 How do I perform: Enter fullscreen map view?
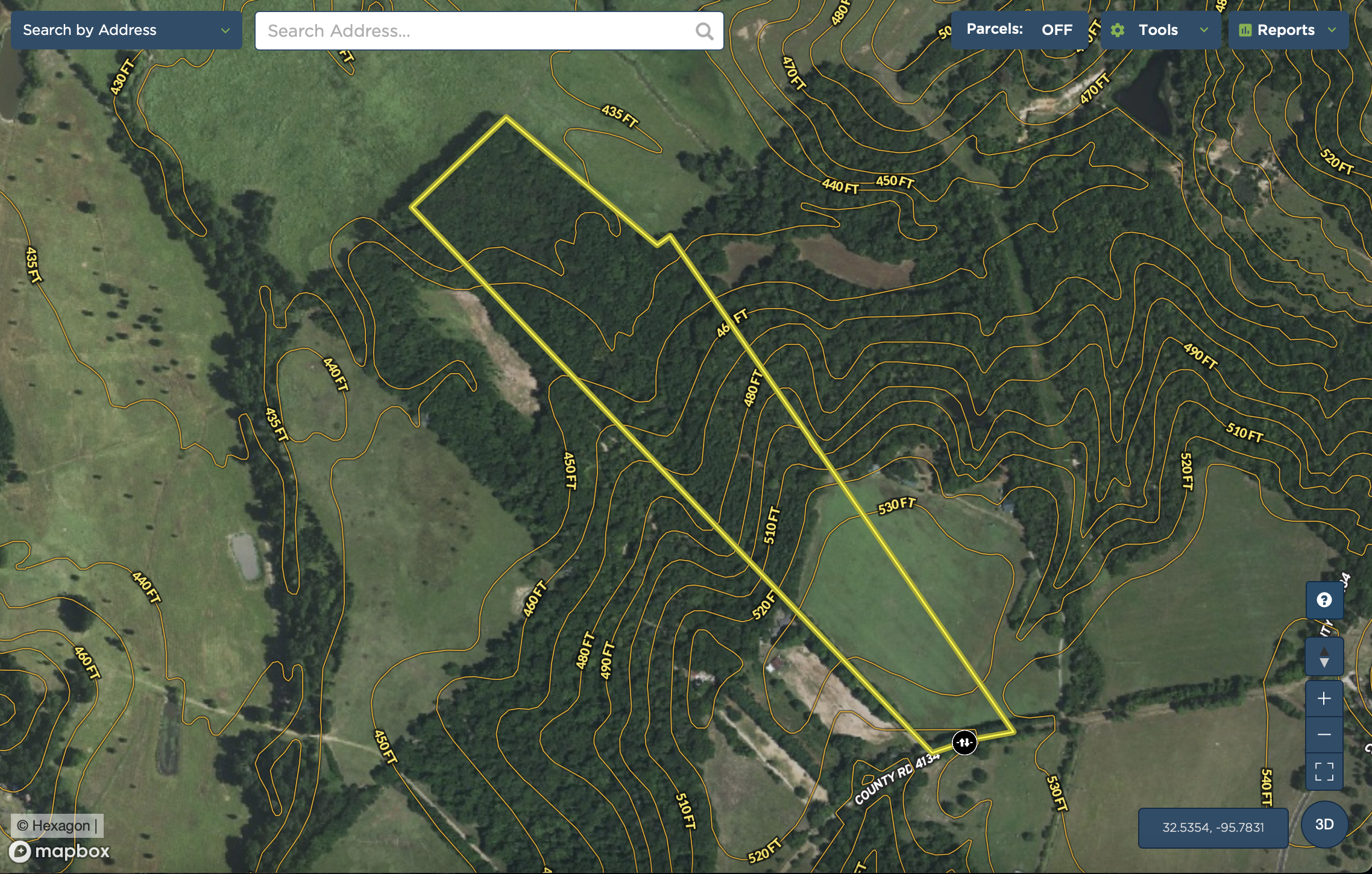tap(1324, 771)
